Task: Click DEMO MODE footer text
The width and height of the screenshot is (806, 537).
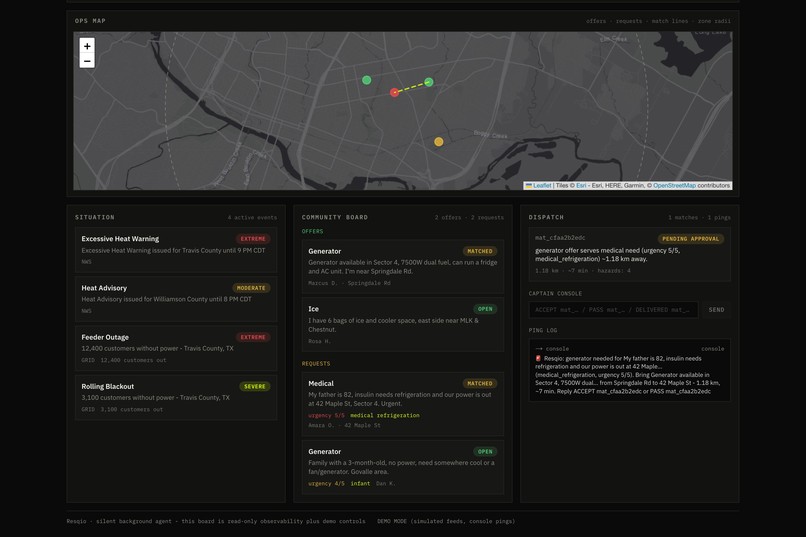Action: pyautogui.click(x=446, y=521)
